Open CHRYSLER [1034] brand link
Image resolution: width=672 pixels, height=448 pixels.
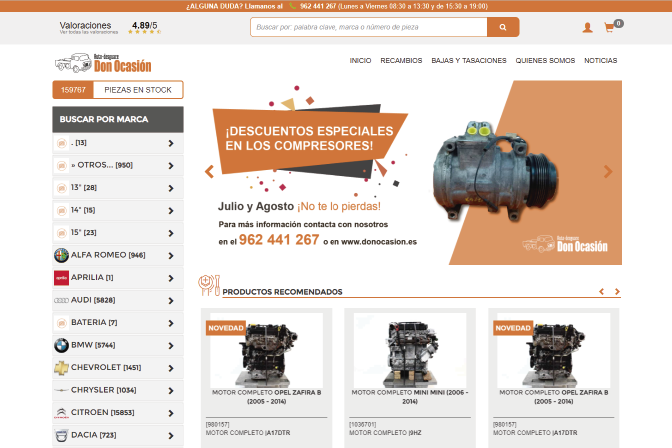103,390
